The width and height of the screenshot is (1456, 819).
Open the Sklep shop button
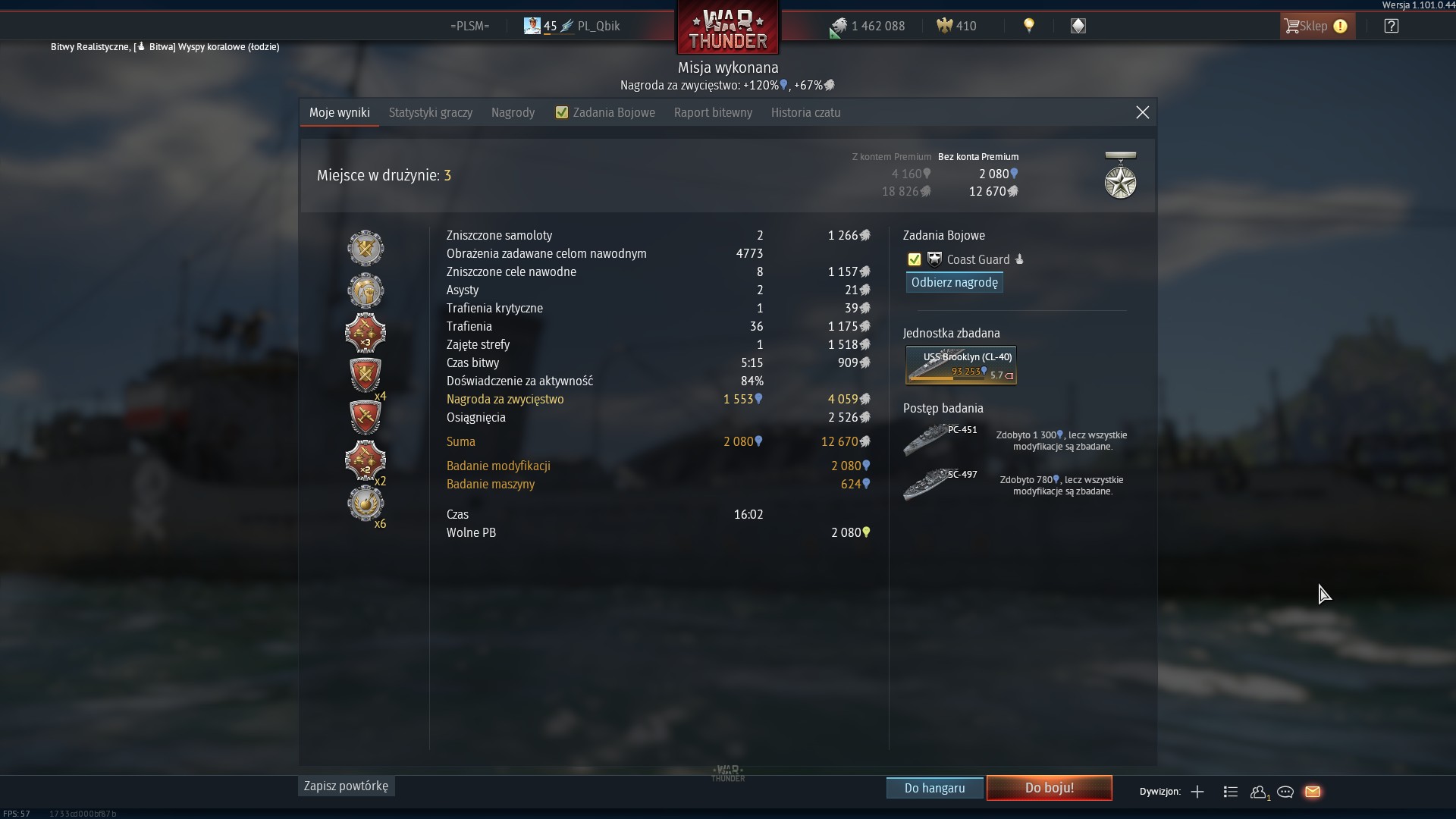tap(1317, 26)
